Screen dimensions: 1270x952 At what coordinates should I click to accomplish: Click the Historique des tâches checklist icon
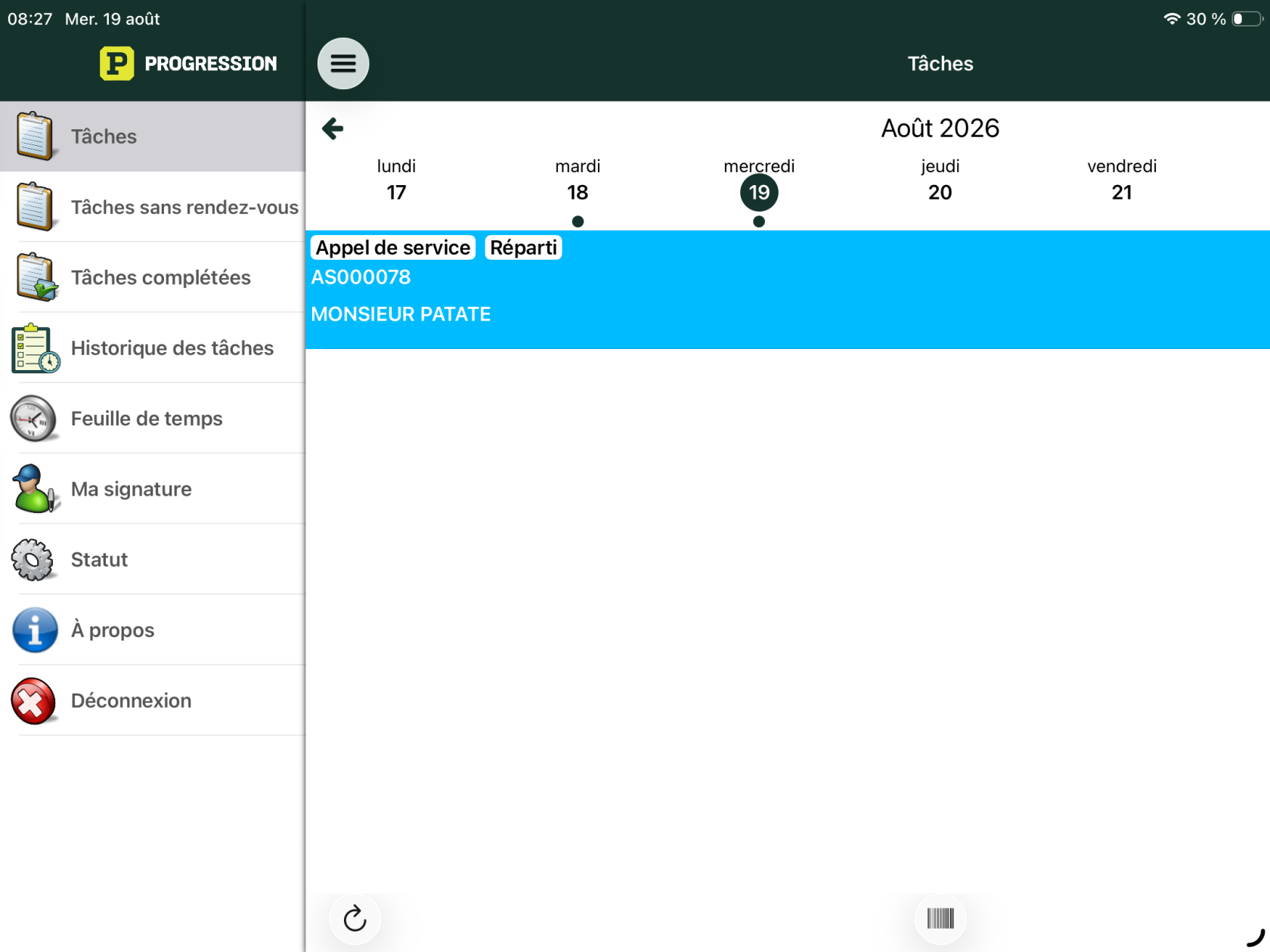click(36, 348)
